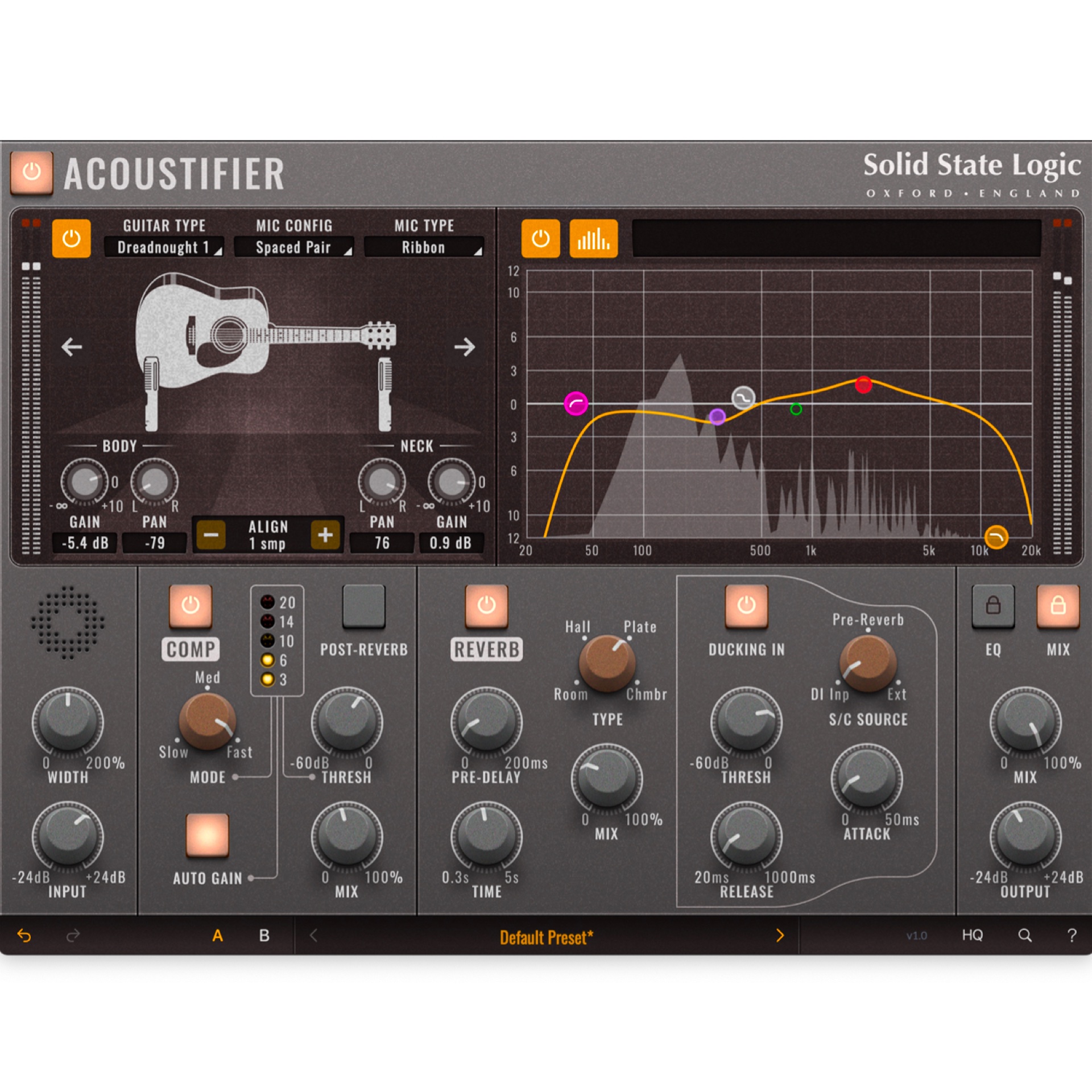
Task: Decrease align samples with minus button
Action: [211, 535]
